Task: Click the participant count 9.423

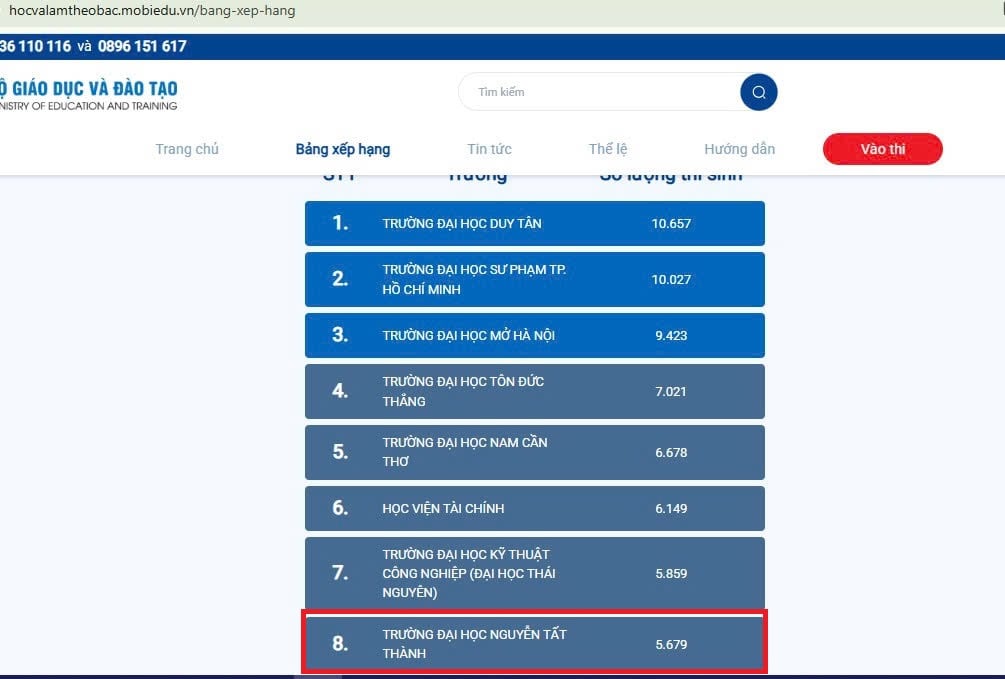Action: pyautogui.click(x=671, y=336)
